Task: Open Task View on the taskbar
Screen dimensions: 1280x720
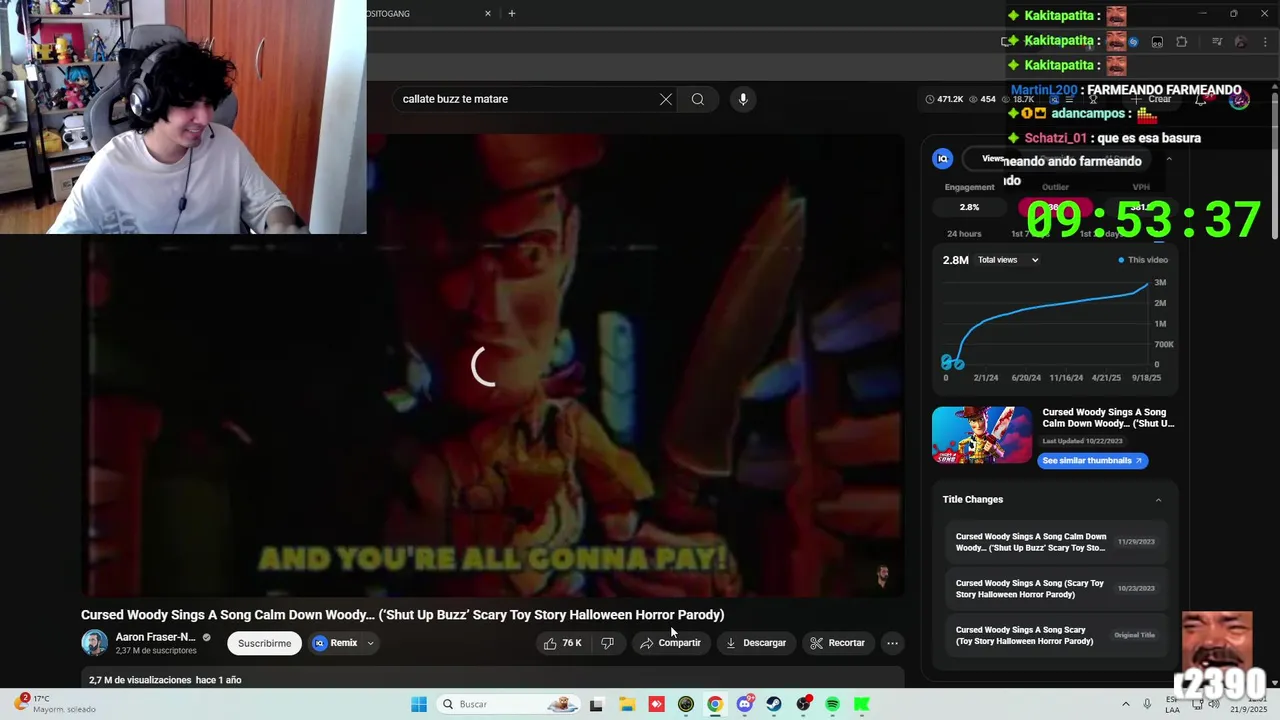Action: pyautogui.click(x=596, y=704)
